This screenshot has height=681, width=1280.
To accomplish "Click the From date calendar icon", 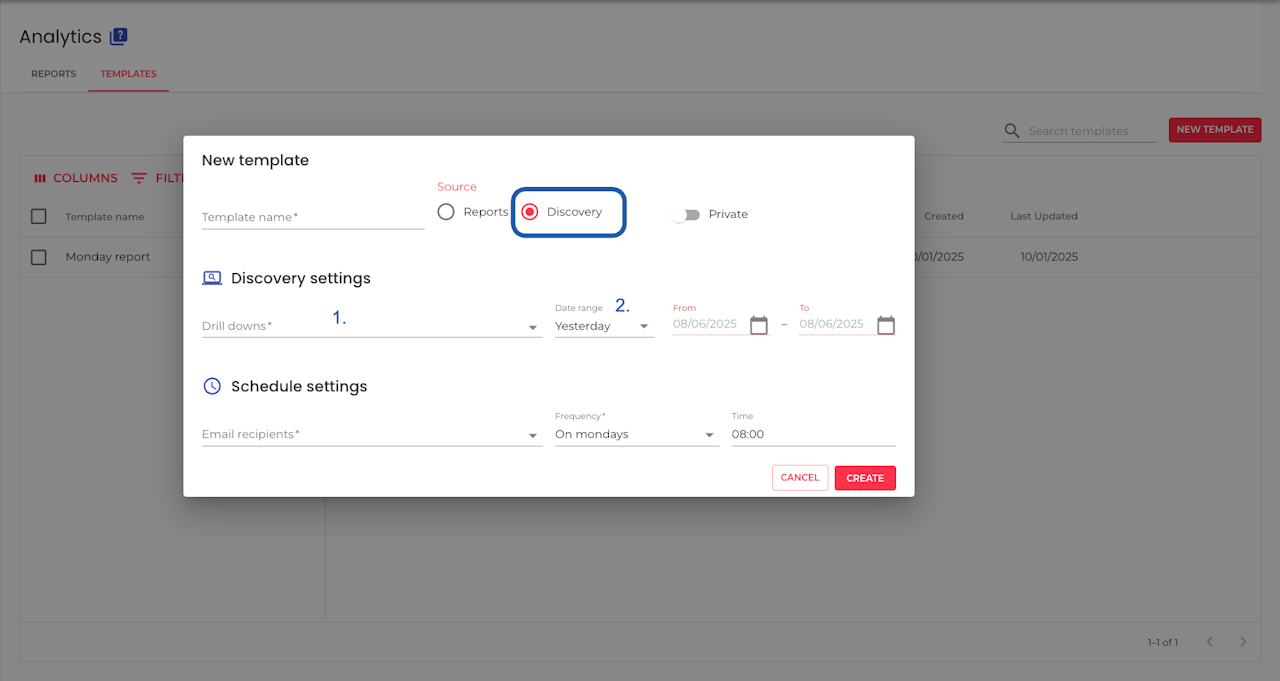I will click(x=759, y=325).
